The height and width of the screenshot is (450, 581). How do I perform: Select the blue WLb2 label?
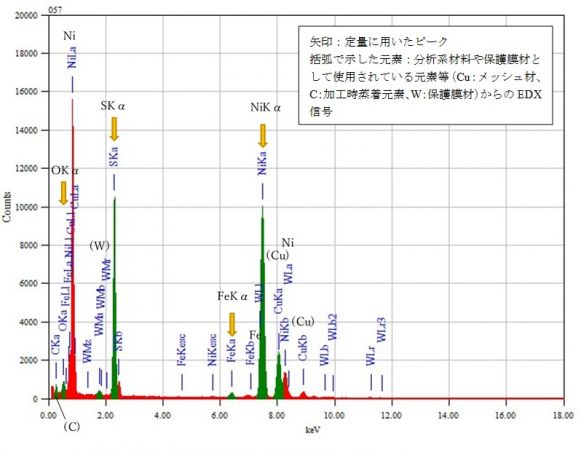coord(333,327)
